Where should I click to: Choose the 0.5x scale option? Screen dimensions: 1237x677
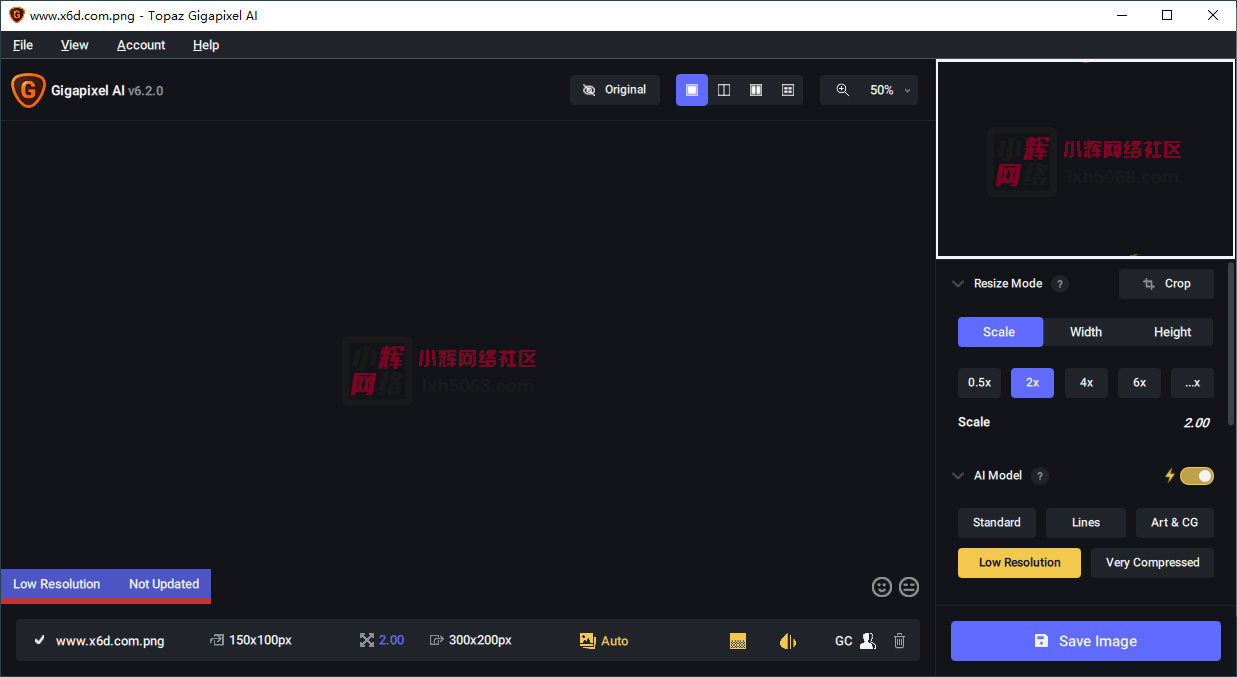[x=979, y=383]
